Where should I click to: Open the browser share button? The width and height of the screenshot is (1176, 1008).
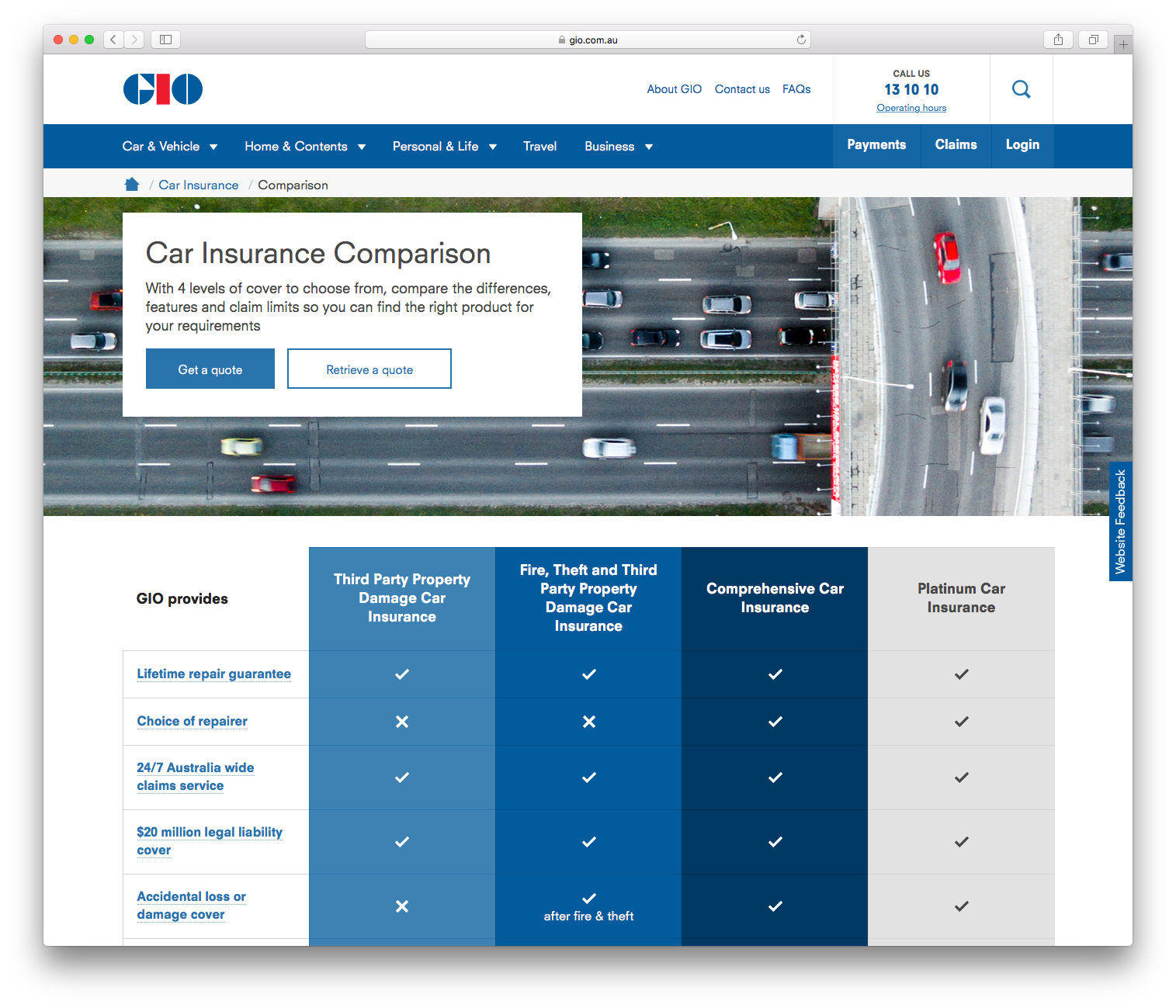[1058, 40]
